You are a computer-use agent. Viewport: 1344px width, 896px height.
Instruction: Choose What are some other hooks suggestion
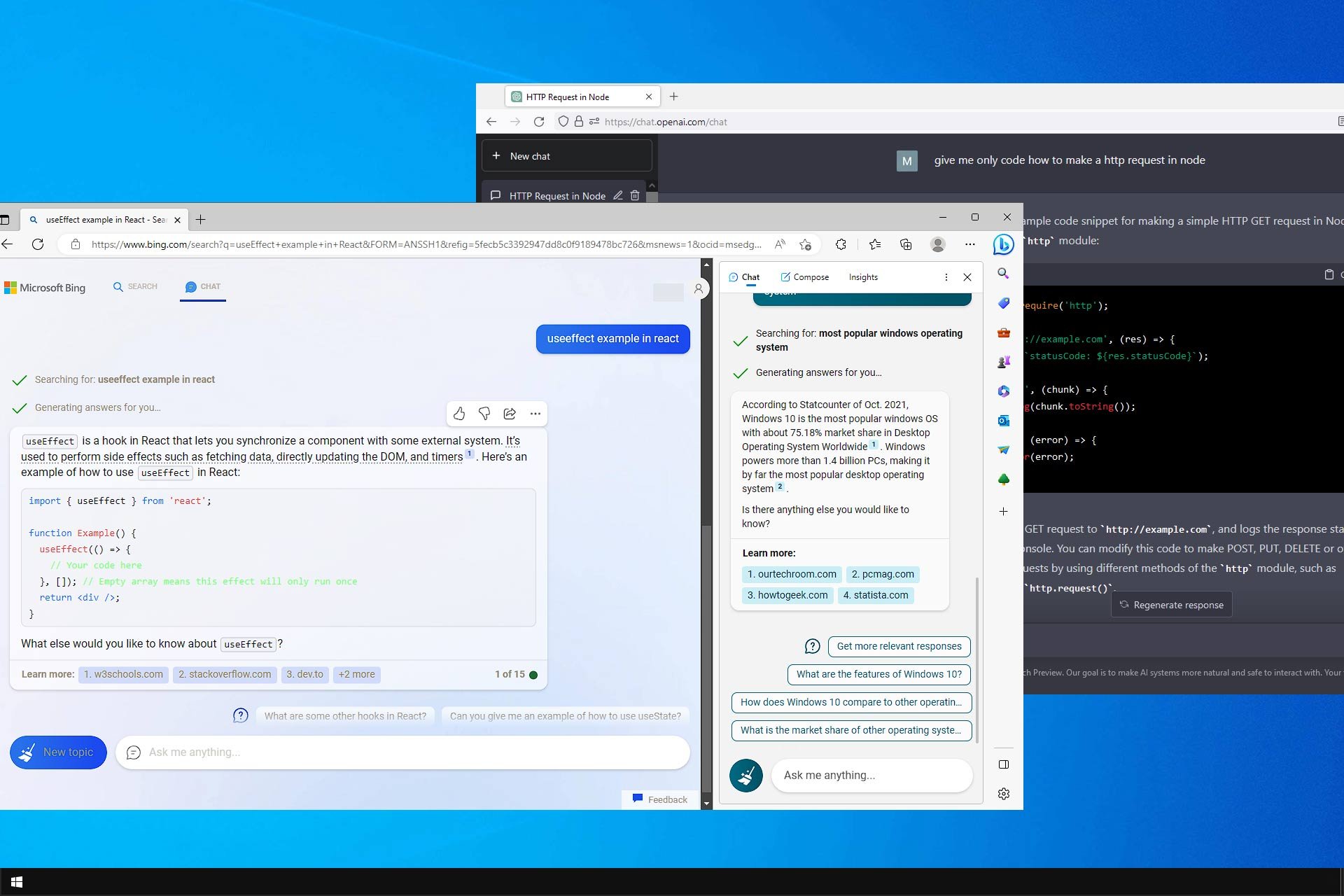coord(345,715)
